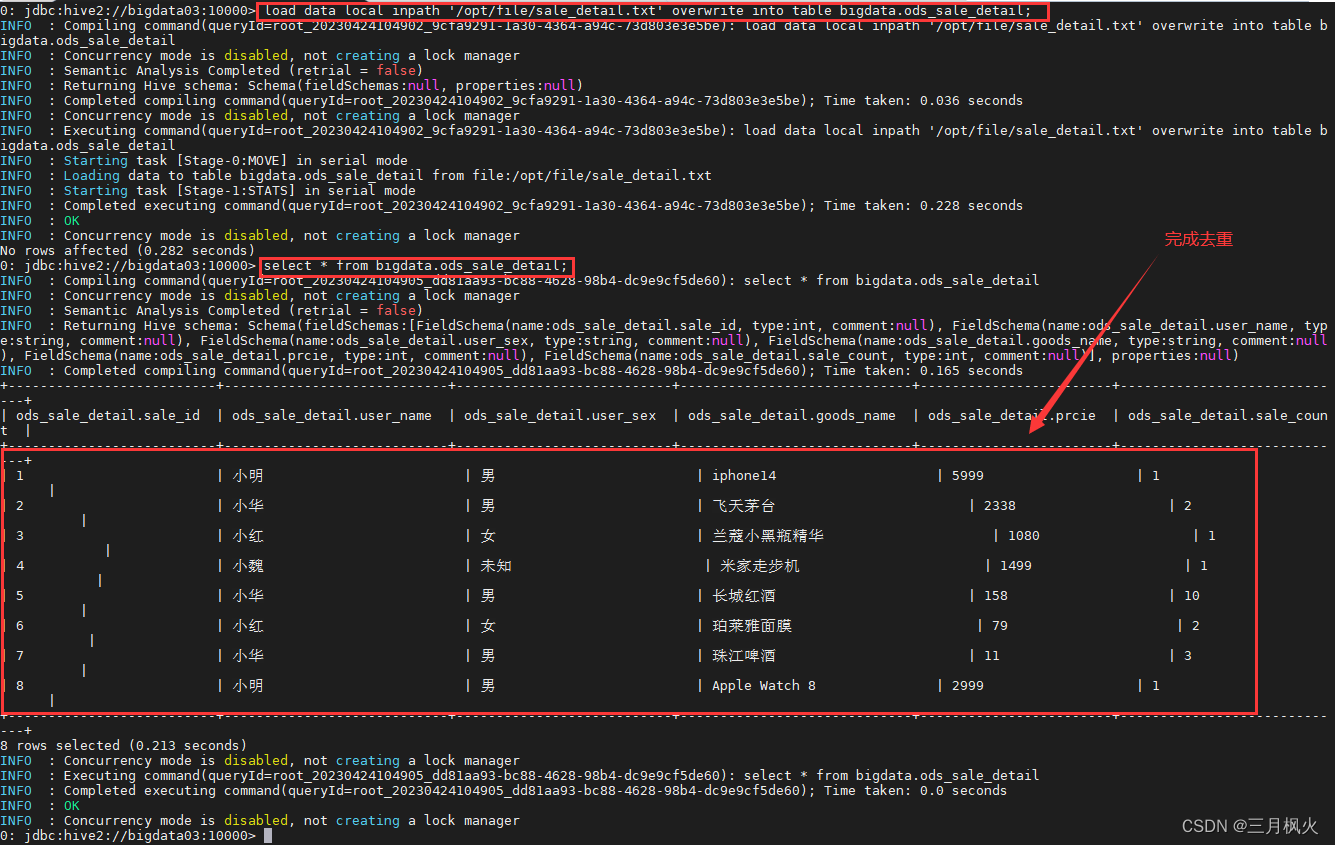Select the 'select * from bigdata.ods_sale_detail;' command
This screenshot has height=845, width=1335.
point(416,266)
